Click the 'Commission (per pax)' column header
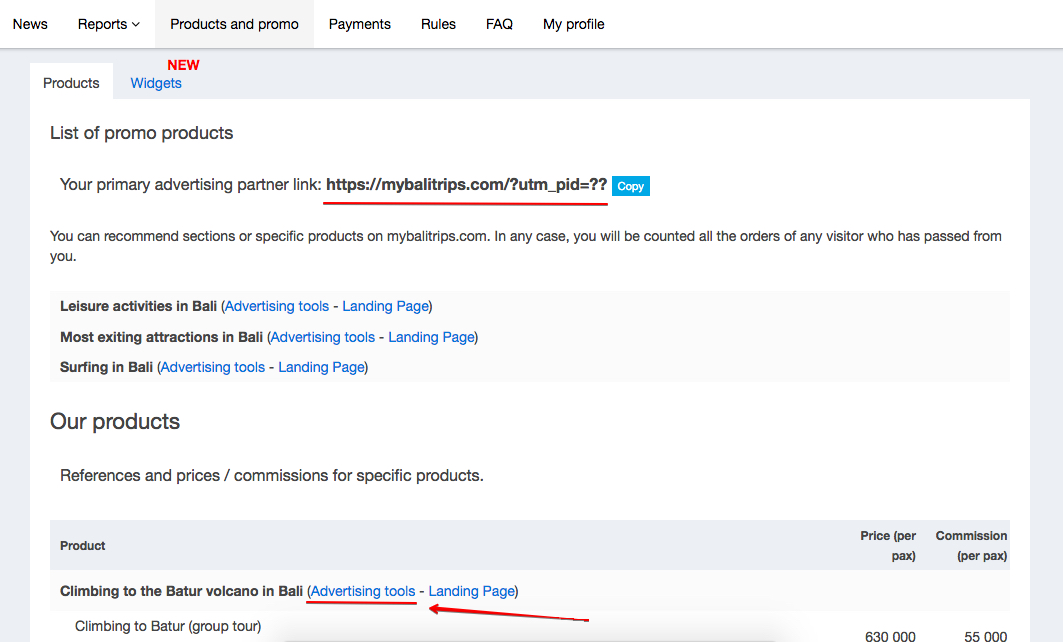Viewport: 1063px width, 642px height. click(971, 546)
